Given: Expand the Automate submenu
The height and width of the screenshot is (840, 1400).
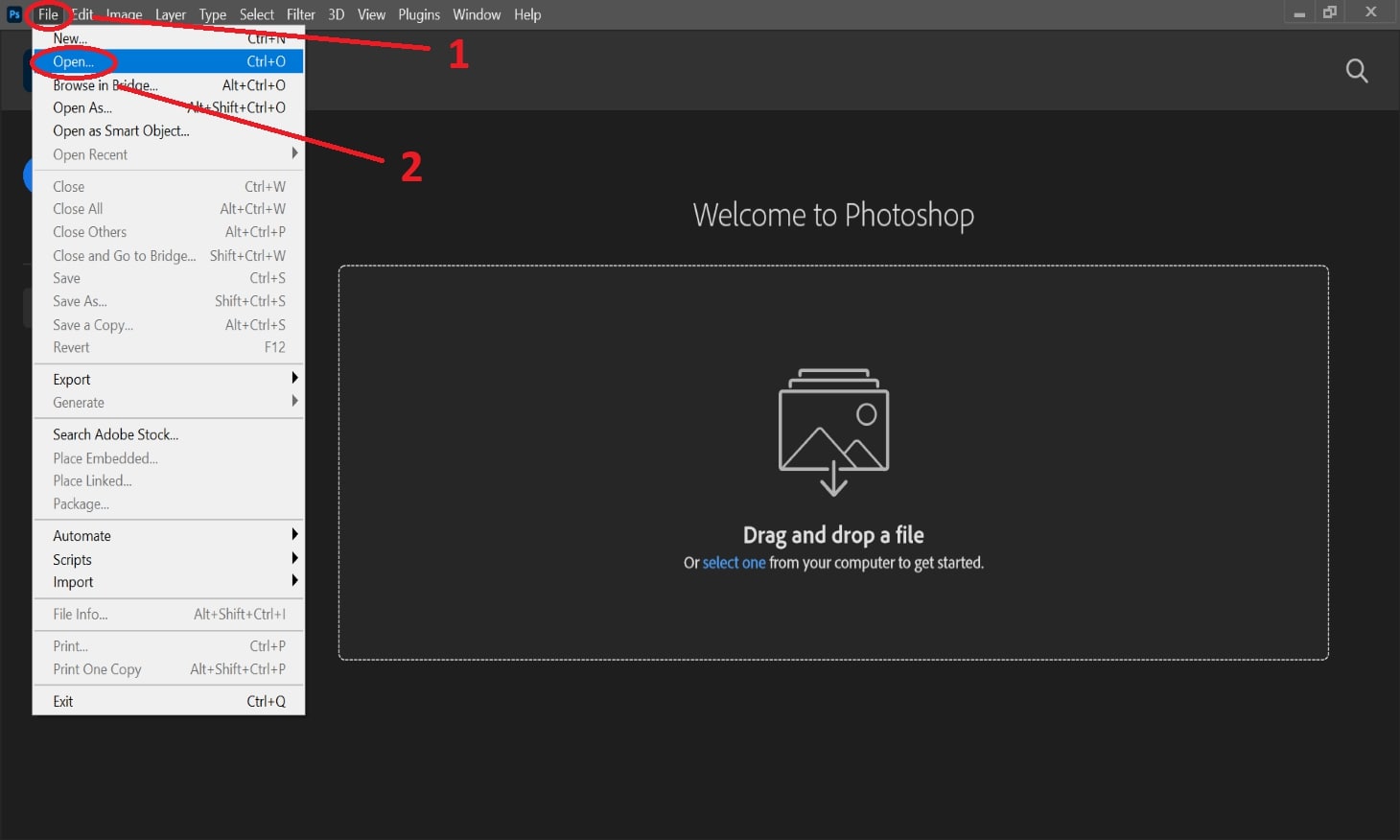Looking at the screenshot, I should pyautogui.click(x=169, y=535).
